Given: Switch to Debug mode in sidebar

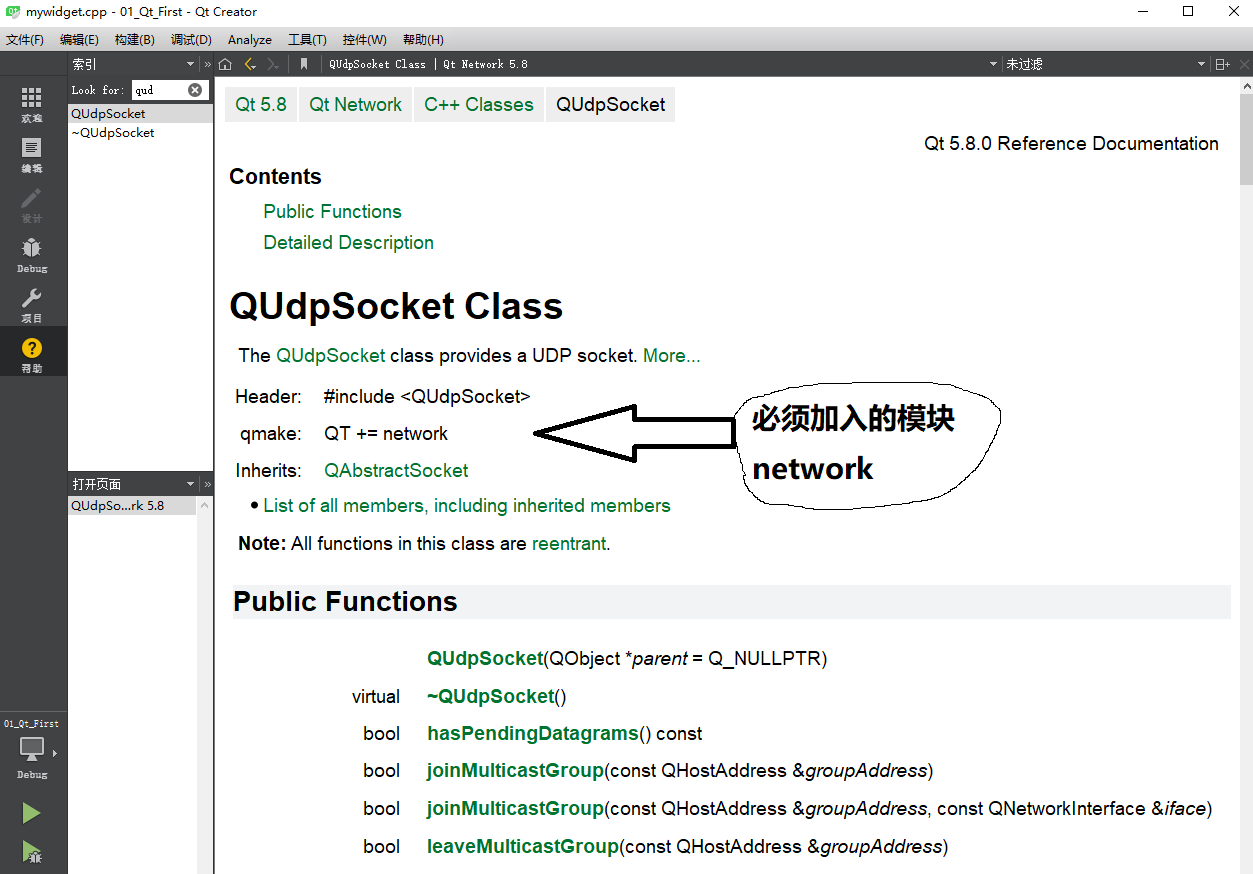Looking at the screenshot, I should tap(32, 253).
